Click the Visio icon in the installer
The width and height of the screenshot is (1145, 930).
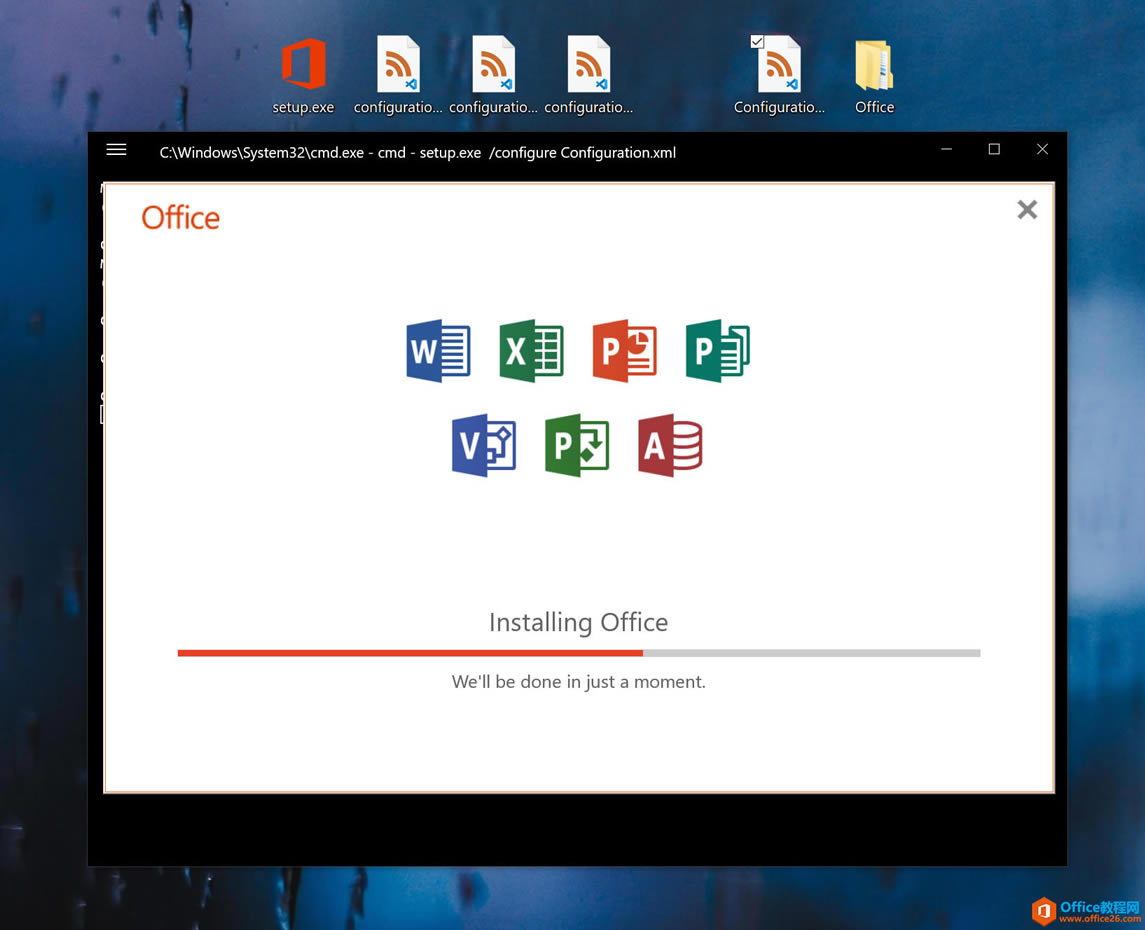(484, 446)
